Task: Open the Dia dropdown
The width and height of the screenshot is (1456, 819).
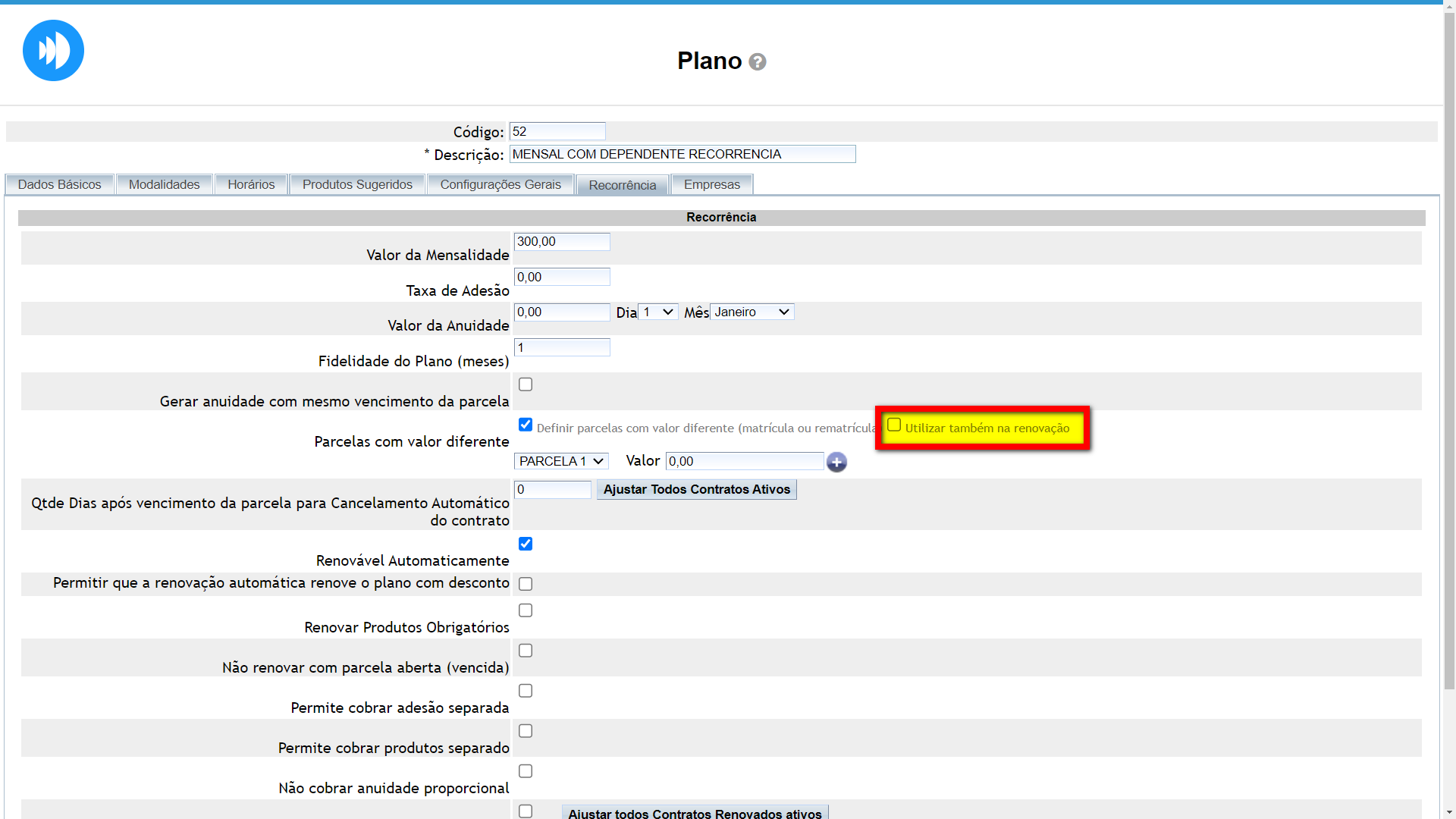Action: pyautogui.click(x=657, y=312)
